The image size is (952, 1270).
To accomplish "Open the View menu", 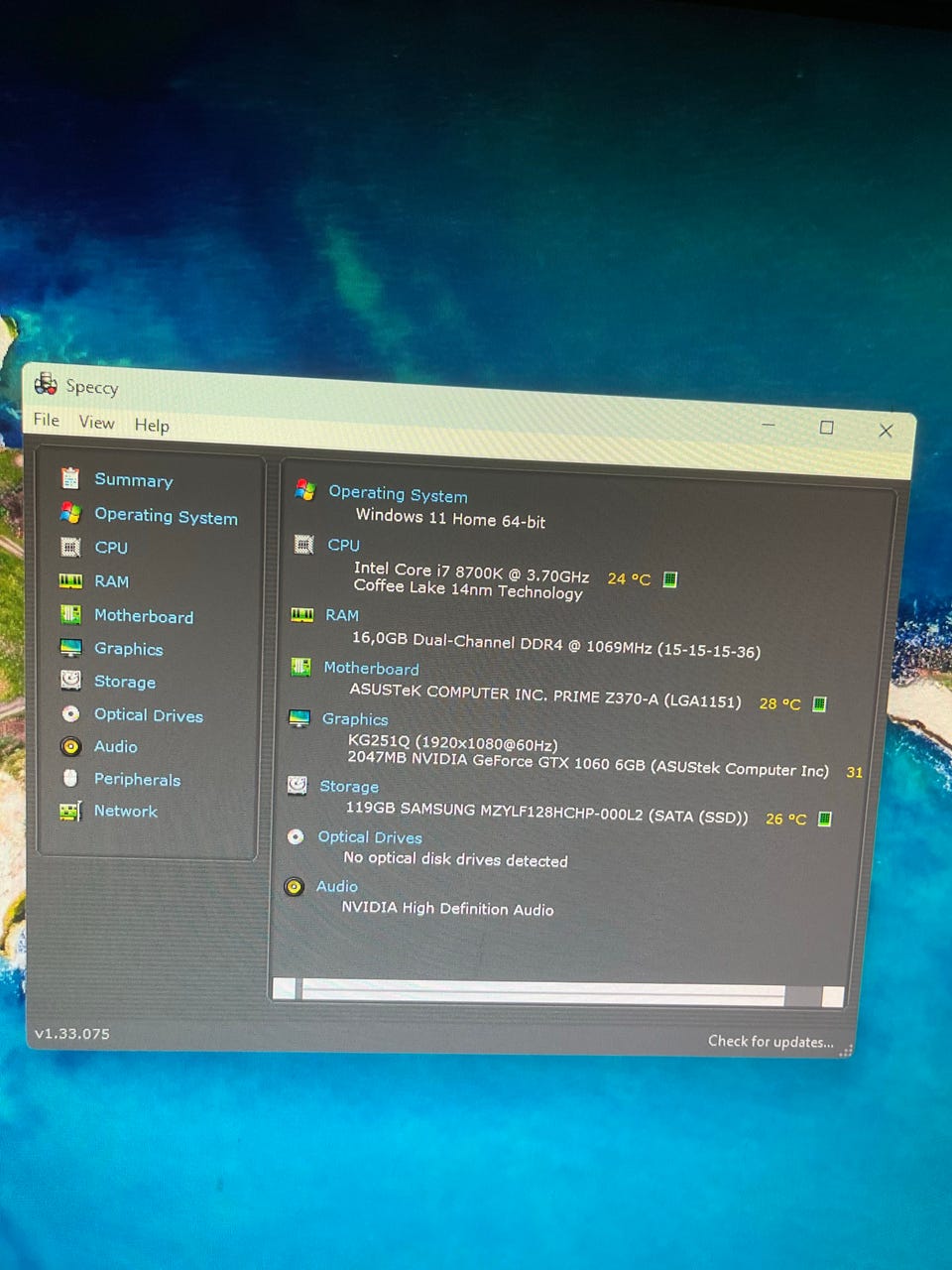I will 97,423.
